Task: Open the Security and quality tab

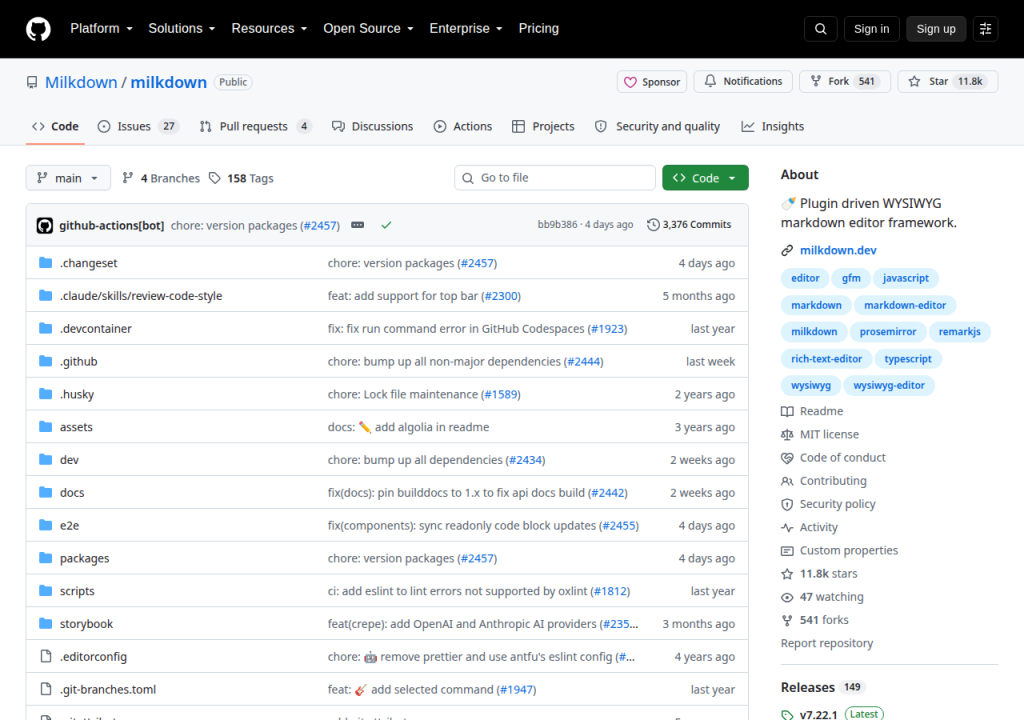Action: pos(658,126)
